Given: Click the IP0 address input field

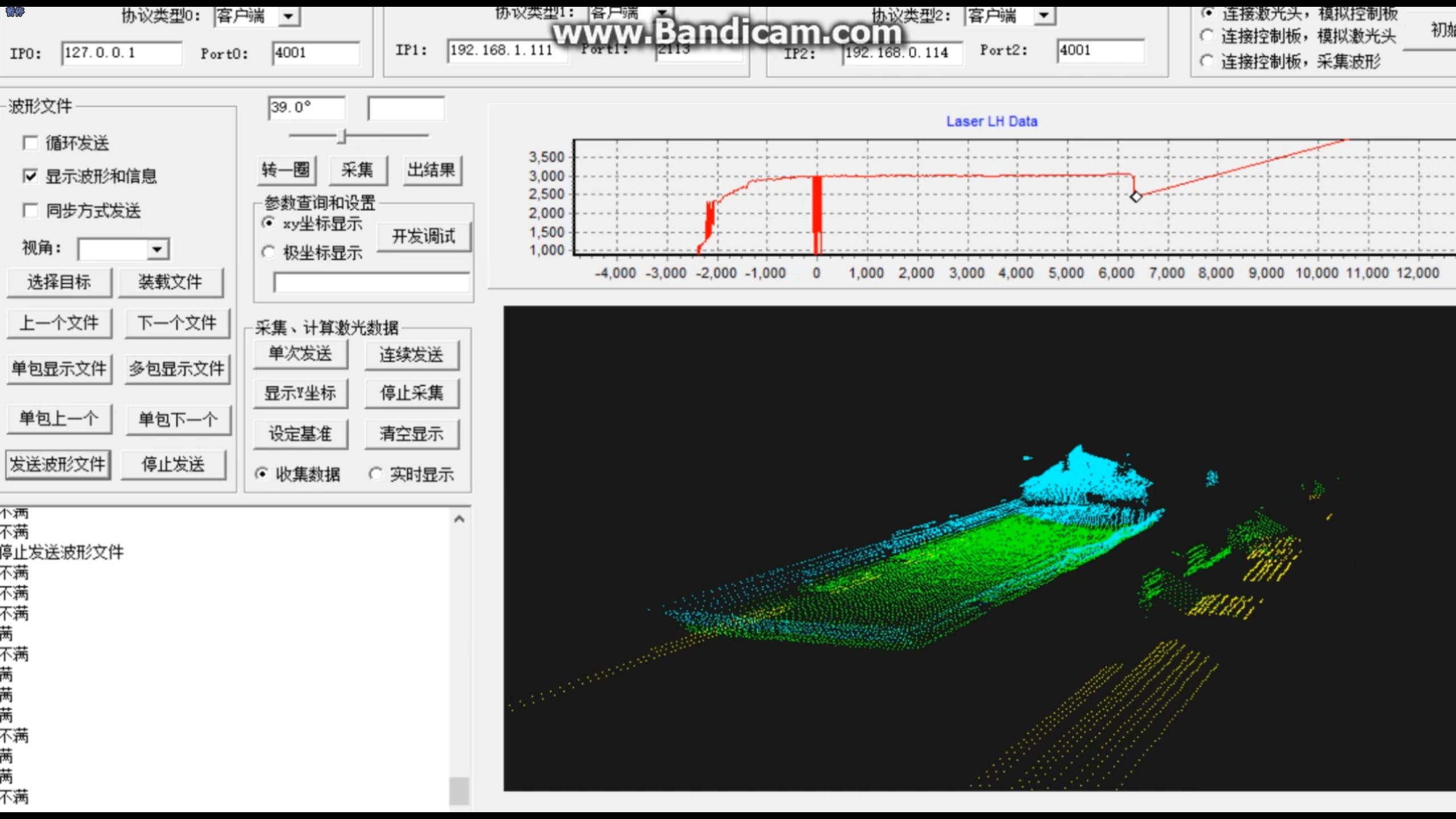Looking at the screenshot, I should (121, 53).
